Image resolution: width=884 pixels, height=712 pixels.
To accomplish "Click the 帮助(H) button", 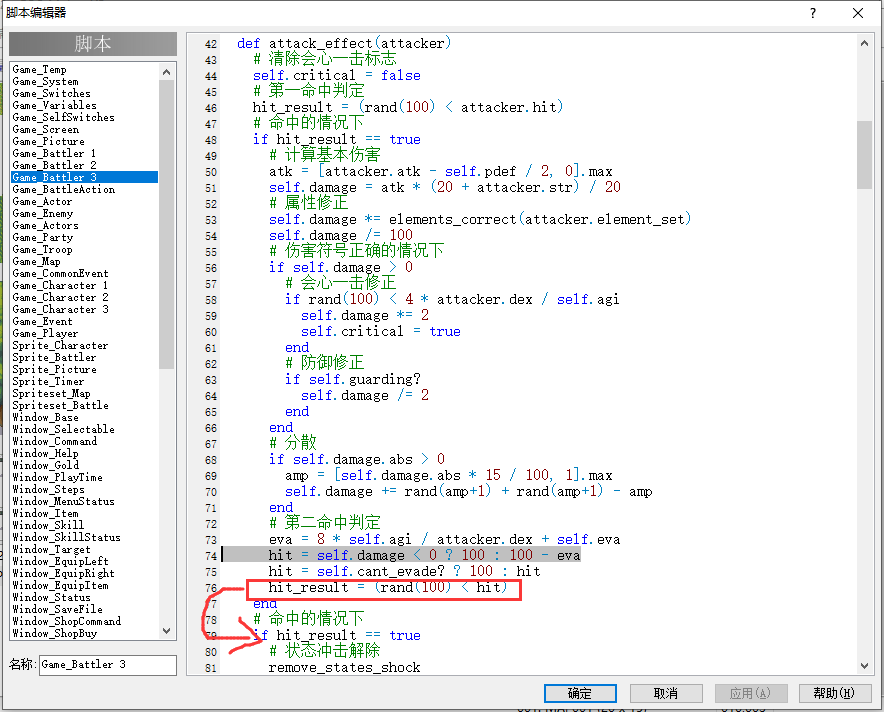I will click(x=834, y=693).
